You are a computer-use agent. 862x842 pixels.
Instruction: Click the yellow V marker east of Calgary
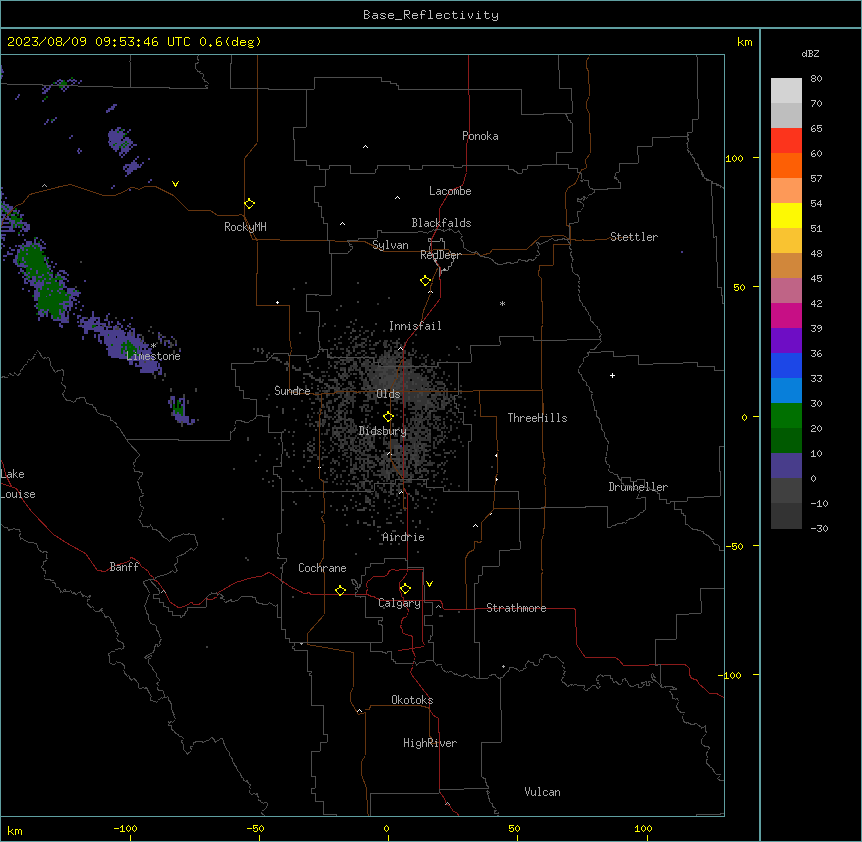click(429, 584)
